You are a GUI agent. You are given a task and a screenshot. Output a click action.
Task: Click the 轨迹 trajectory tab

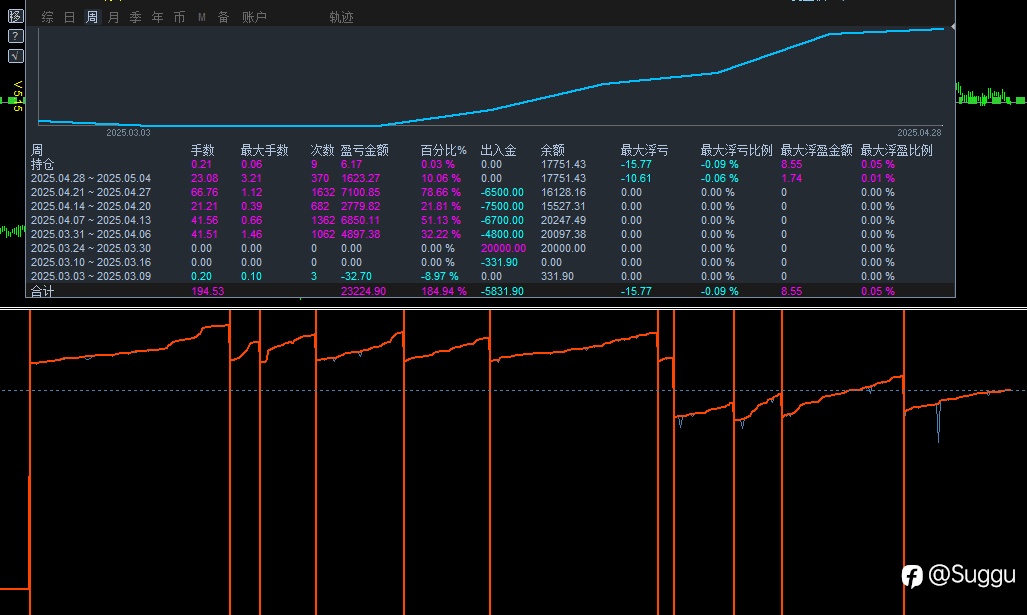pos(341,17)
